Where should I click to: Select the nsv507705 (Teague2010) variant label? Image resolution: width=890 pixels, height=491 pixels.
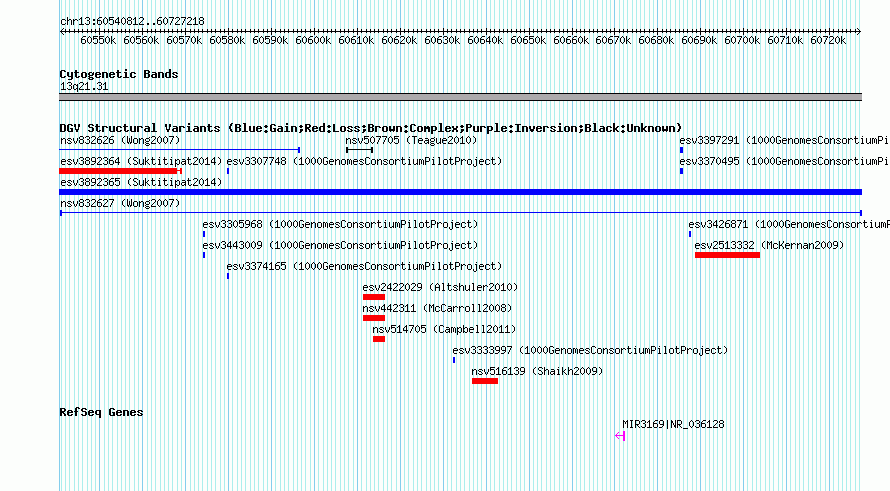click(411, 140)
